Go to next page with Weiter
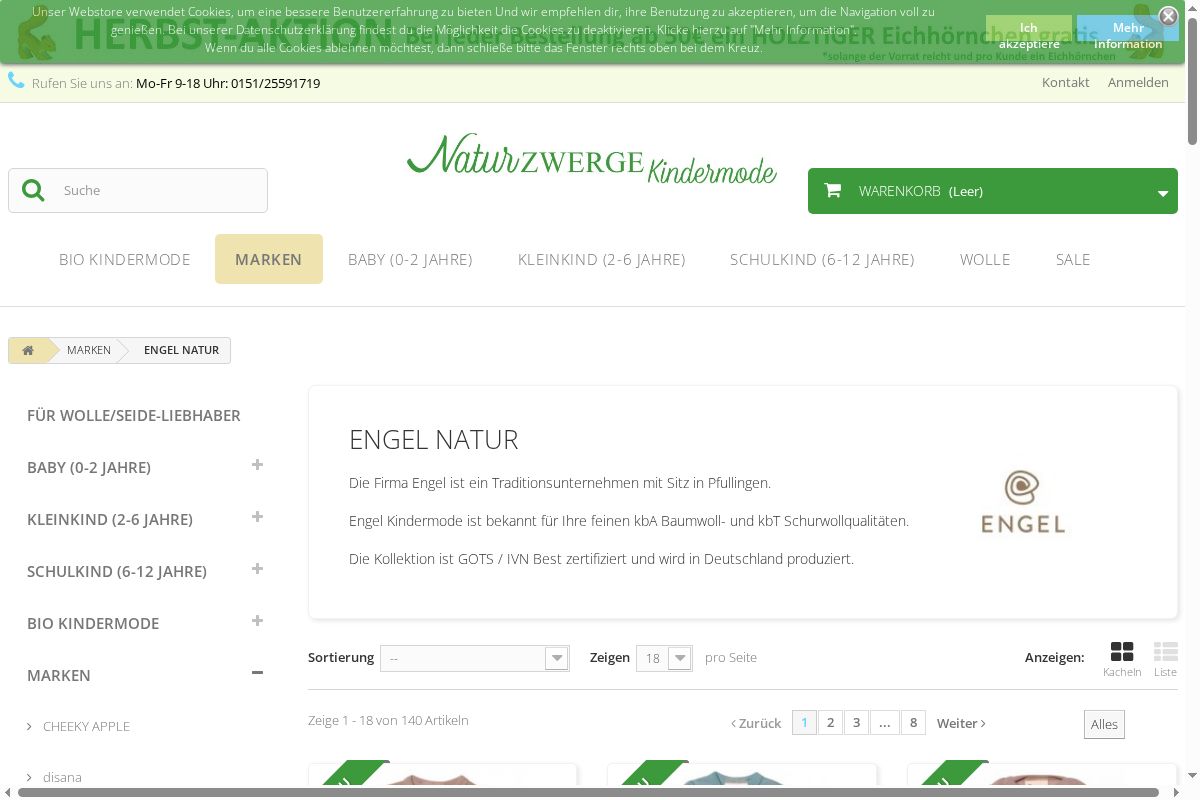The image size is (1200, 800). point(961,723)
